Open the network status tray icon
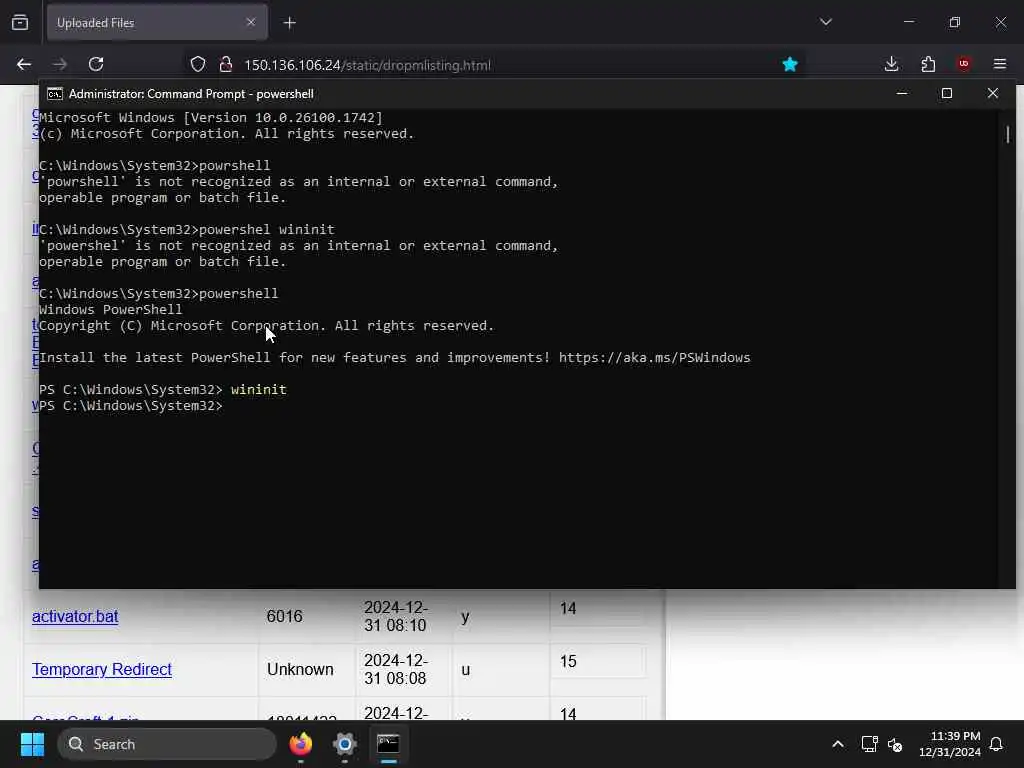 tap(869, 744)
